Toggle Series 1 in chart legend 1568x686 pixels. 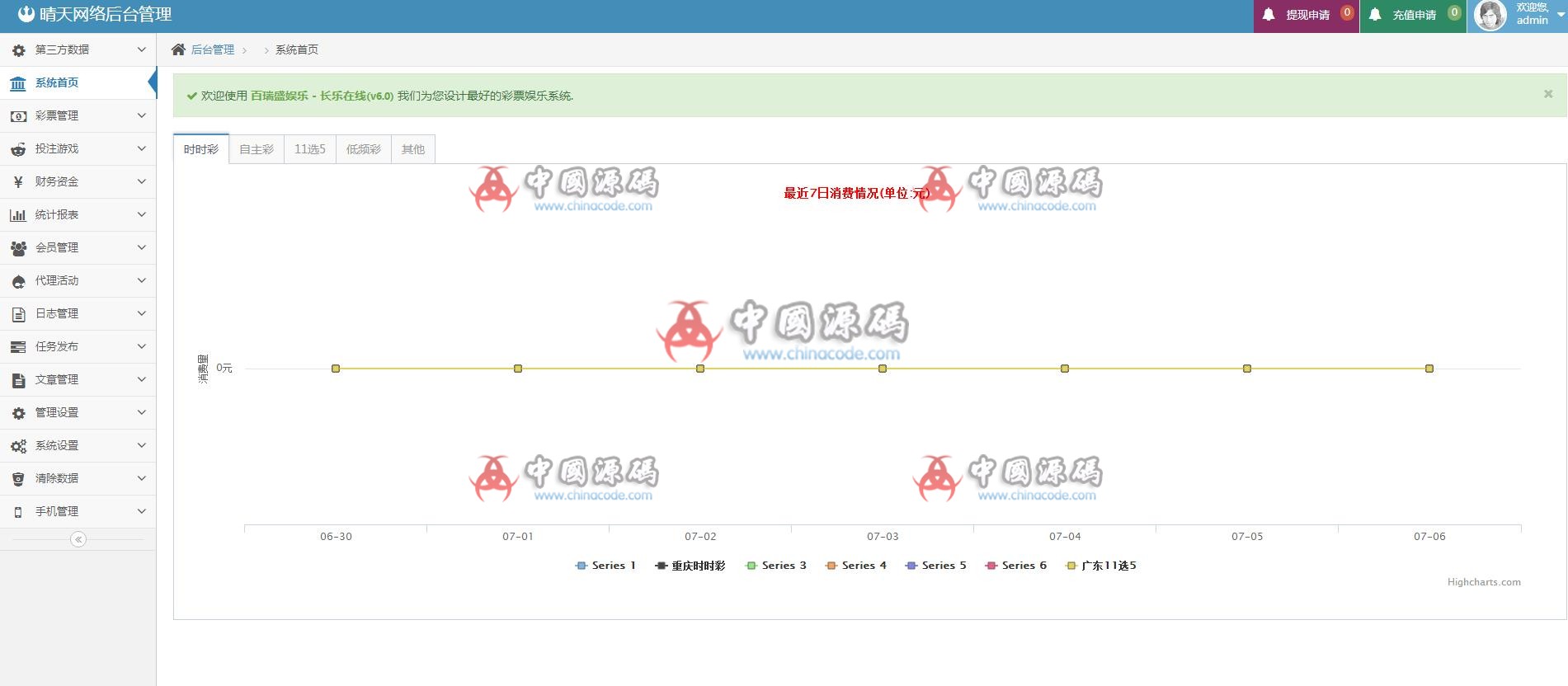[x=605, y=566]
